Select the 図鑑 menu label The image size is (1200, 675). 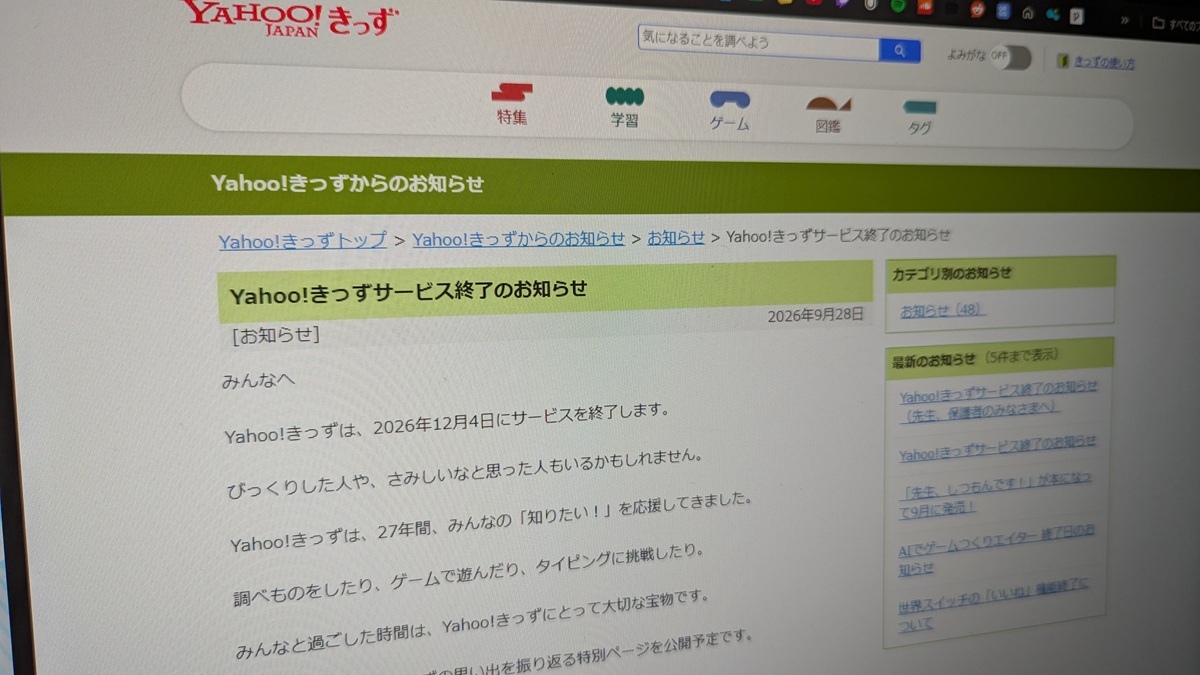(x=827, y=126)
